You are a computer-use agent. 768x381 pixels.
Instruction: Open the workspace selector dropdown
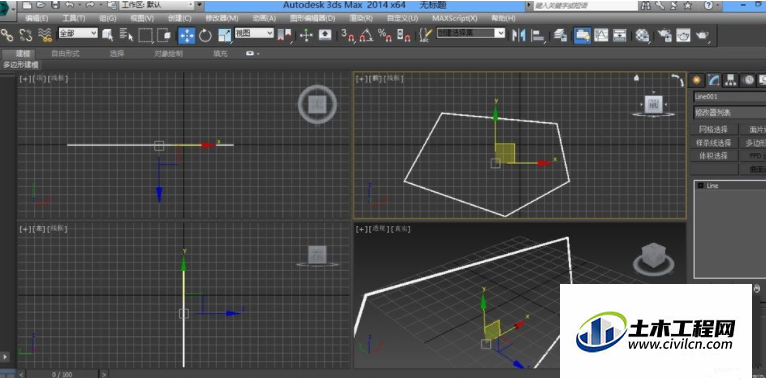(x=157, y=5)
